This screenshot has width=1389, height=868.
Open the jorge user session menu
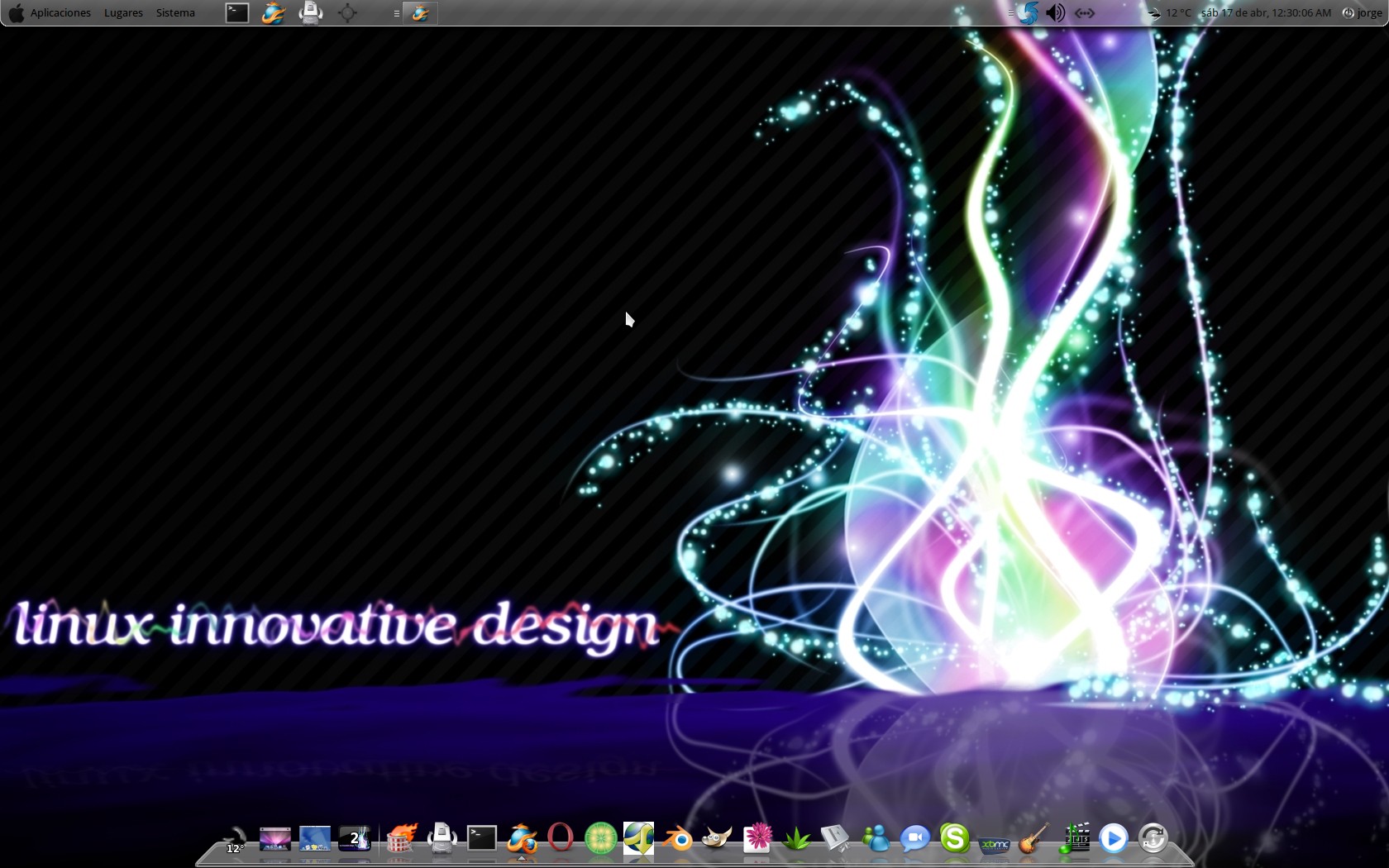point(1362,12)
